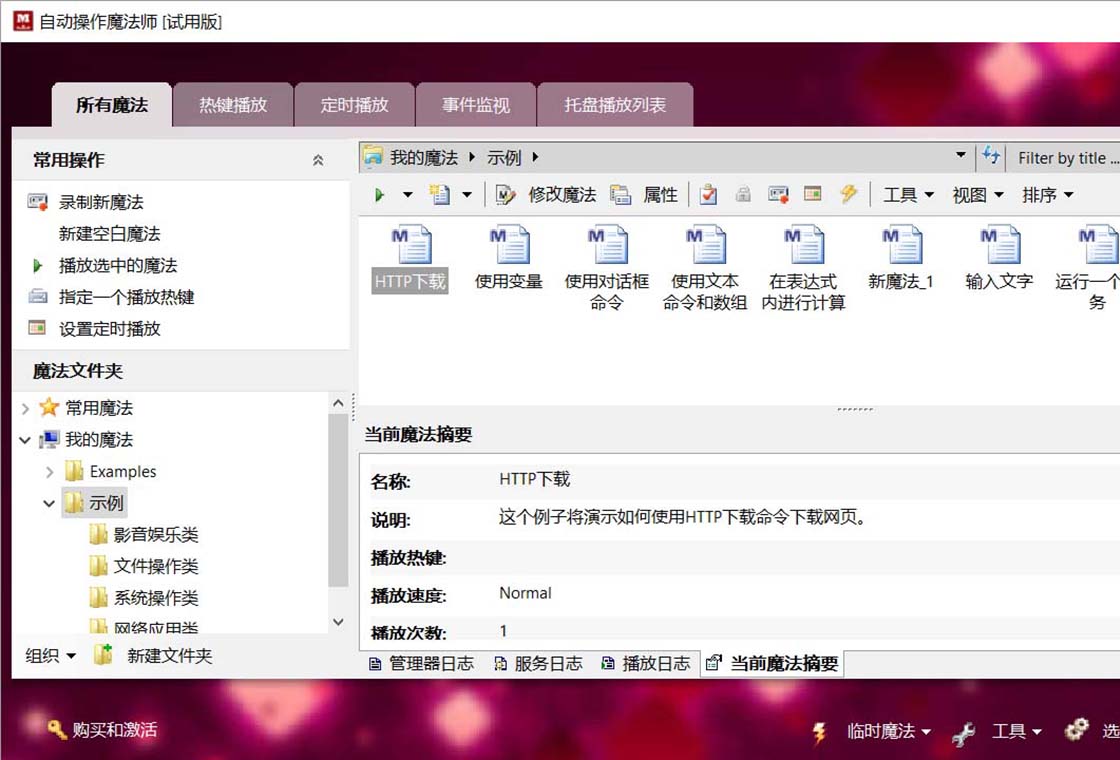
Task: Select the 新魔法_1 macro file
Action: (901, 258)
